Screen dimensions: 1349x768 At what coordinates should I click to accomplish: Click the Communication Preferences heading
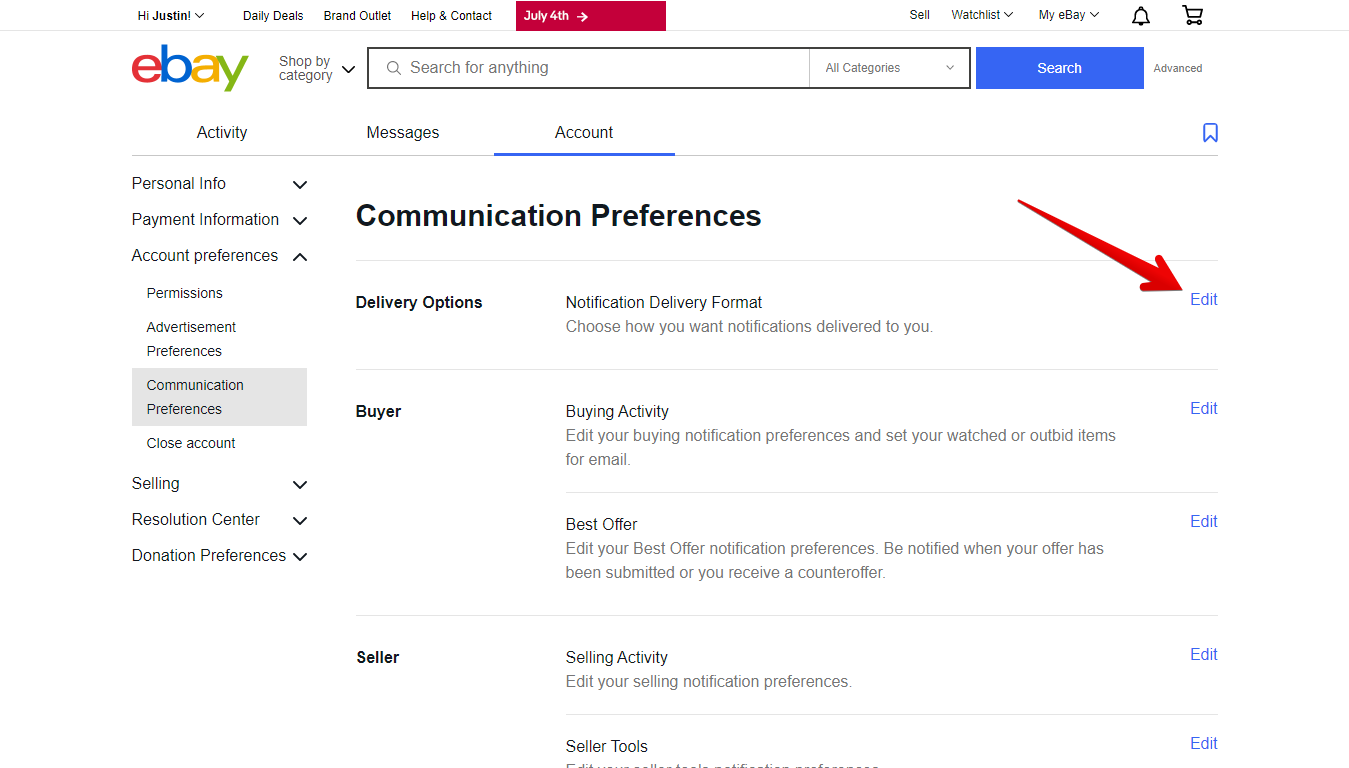click(x=559, y=216)
